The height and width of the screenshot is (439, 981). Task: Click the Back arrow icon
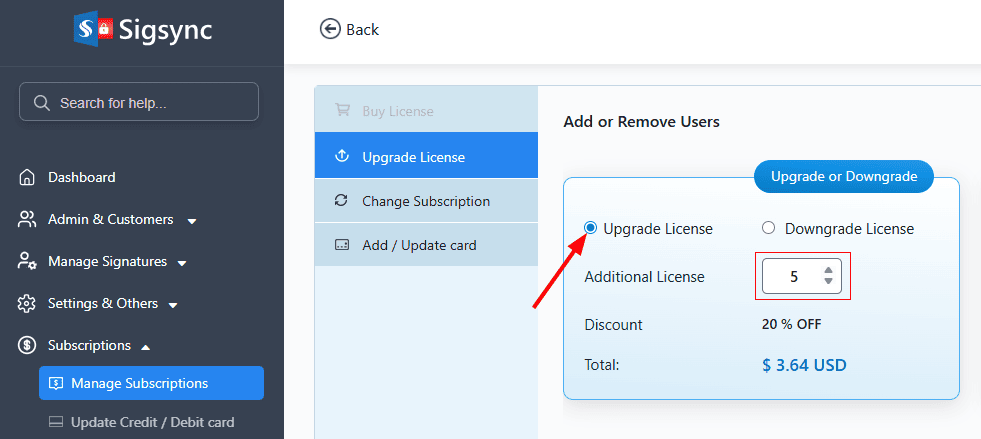point(330,29)
